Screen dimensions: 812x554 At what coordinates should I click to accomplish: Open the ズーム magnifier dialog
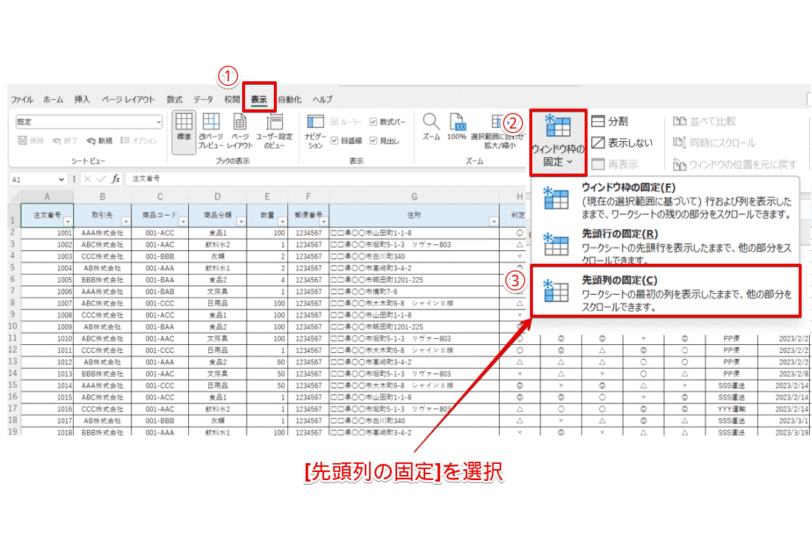tap(431, 127)
